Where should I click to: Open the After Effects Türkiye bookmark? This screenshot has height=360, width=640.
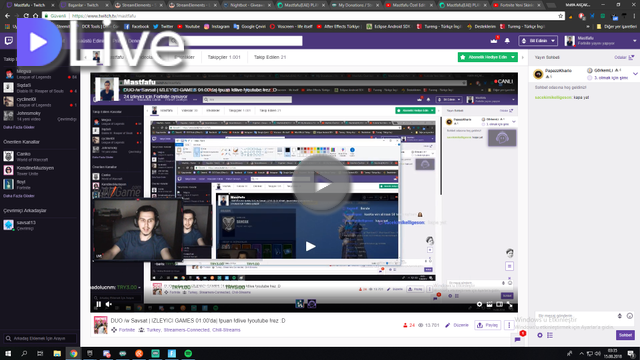338,27
